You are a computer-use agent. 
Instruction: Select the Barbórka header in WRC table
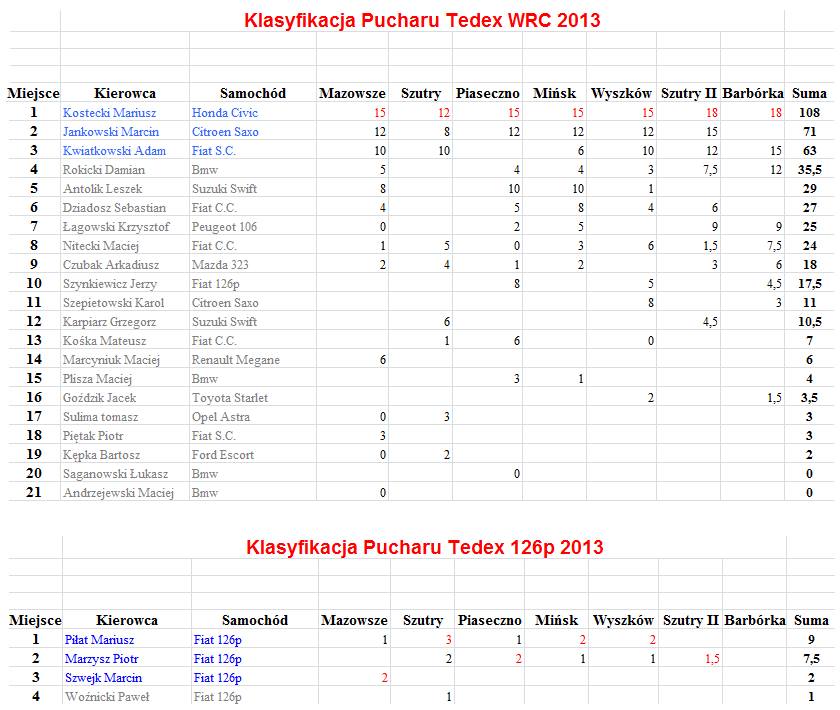point(753,93)
